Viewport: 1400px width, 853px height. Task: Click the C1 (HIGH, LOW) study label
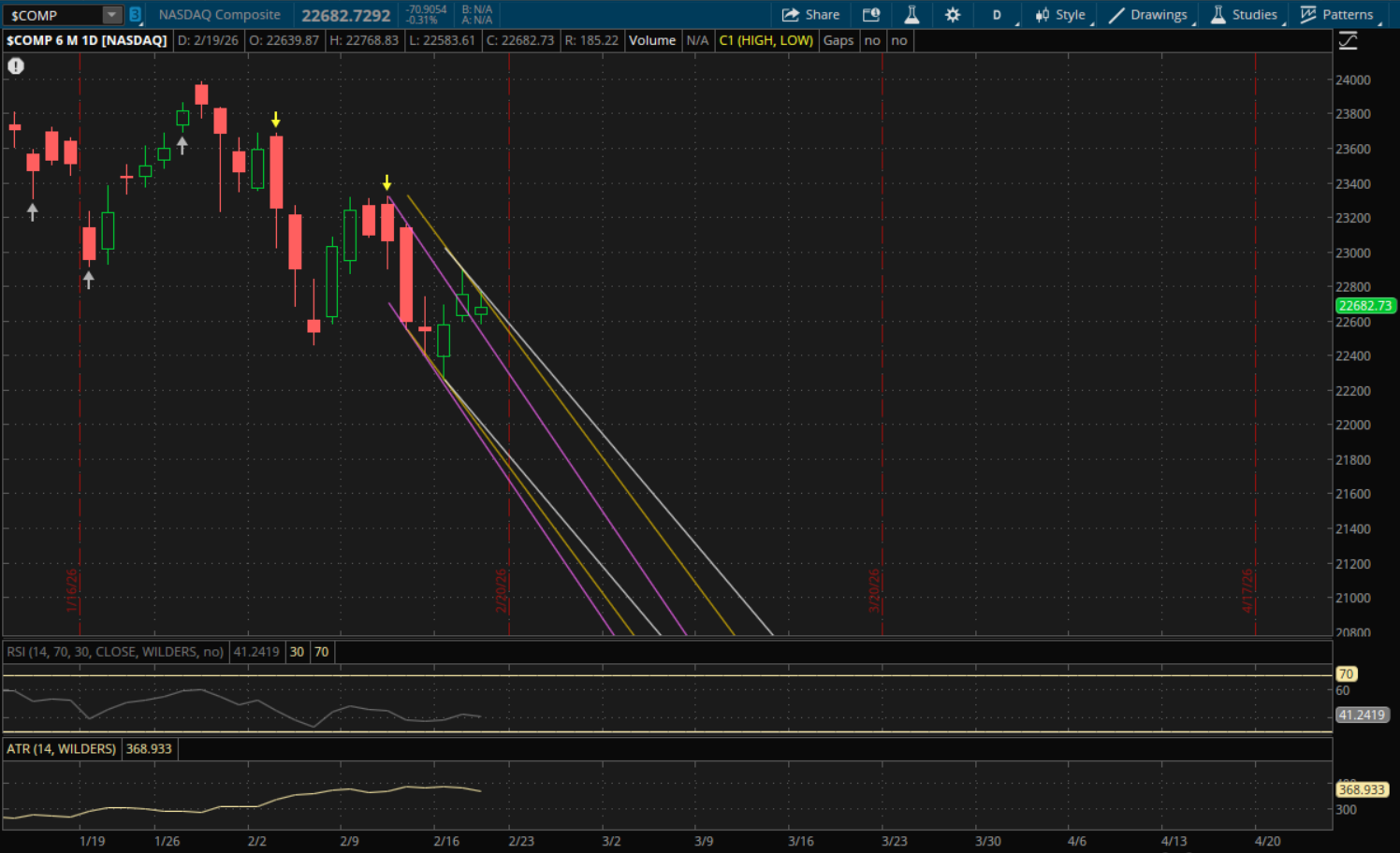pyautogui.click(x=766, y=41)
